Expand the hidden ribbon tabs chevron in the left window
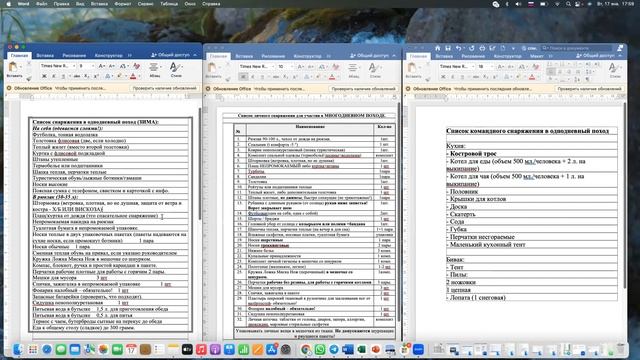 tap(130, 56)
